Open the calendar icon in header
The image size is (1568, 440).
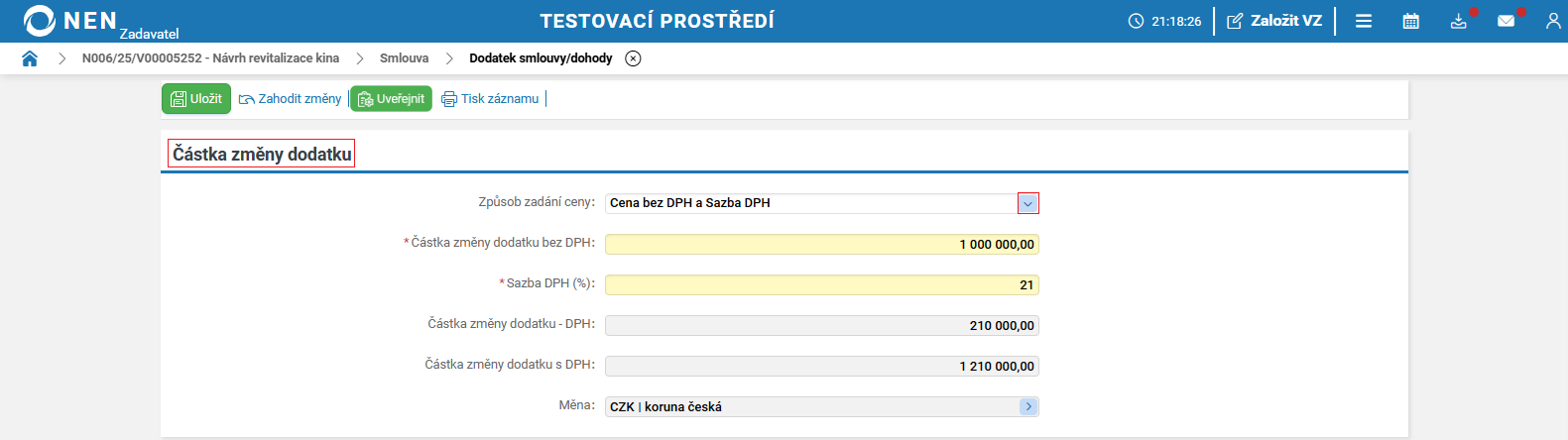point(1411,21)
